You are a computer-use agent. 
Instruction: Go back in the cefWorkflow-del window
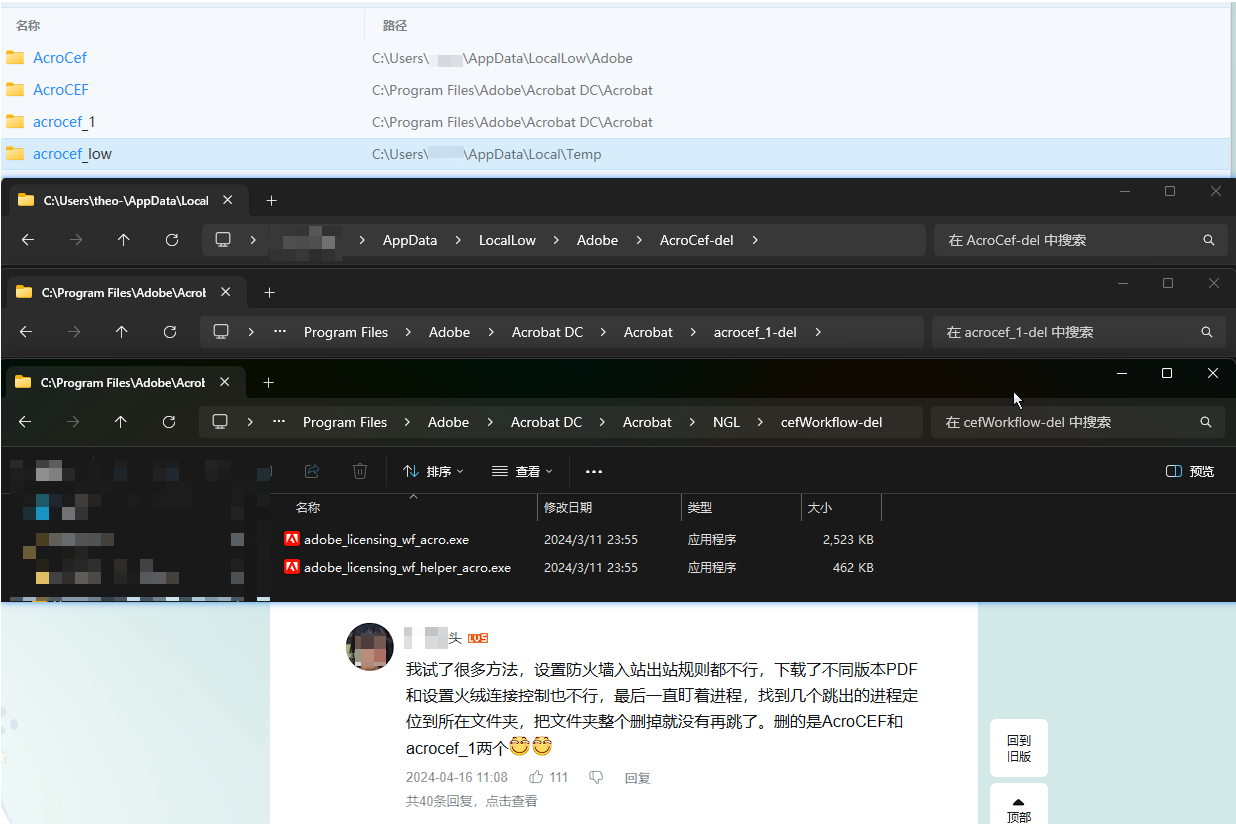click(x=25, y=422)
